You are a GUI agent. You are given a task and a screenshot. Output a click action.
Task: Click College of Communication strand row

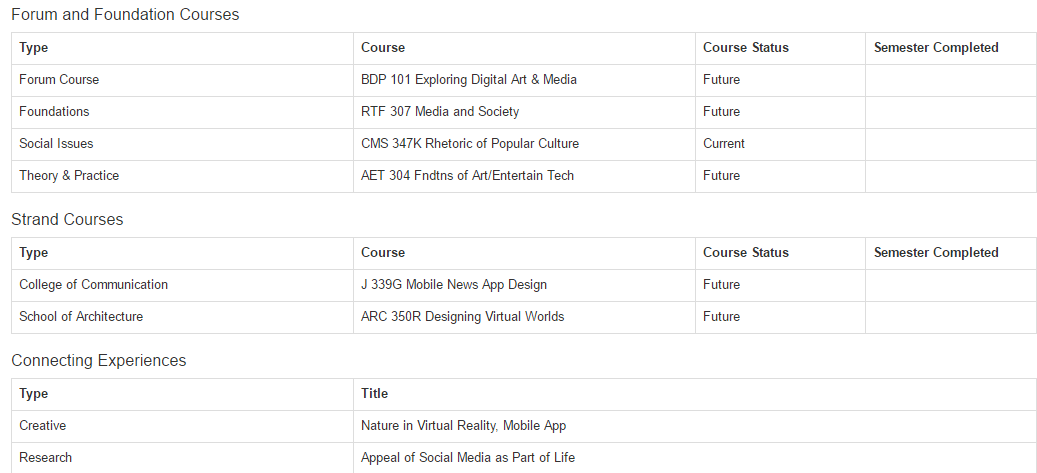[93, 285]
